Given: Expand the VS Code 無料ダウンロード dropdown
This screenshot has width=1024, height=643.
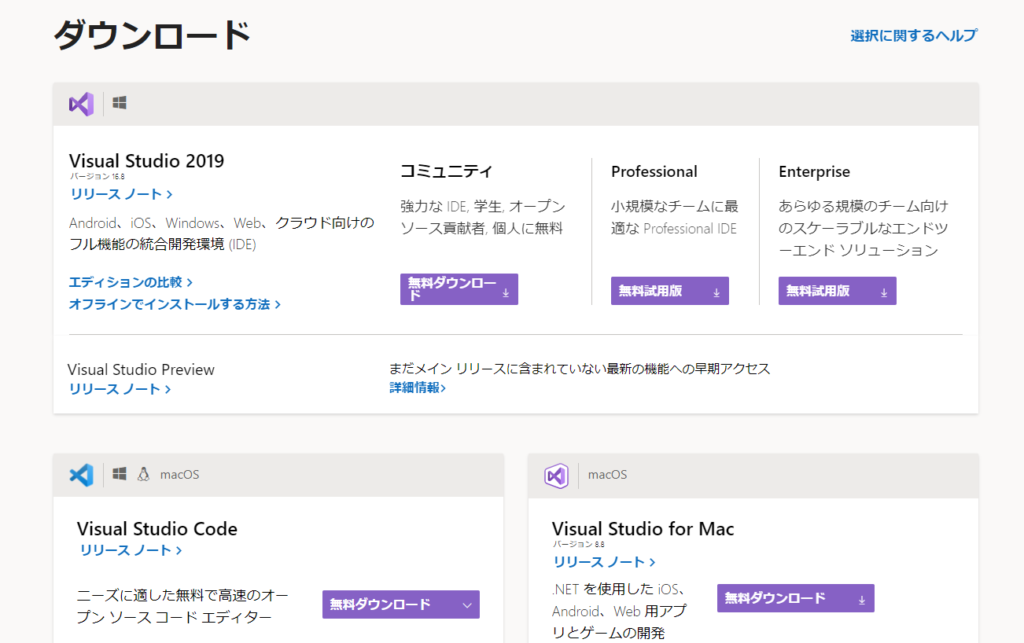Looking at the screenshot, I should [x=401, y=604].
